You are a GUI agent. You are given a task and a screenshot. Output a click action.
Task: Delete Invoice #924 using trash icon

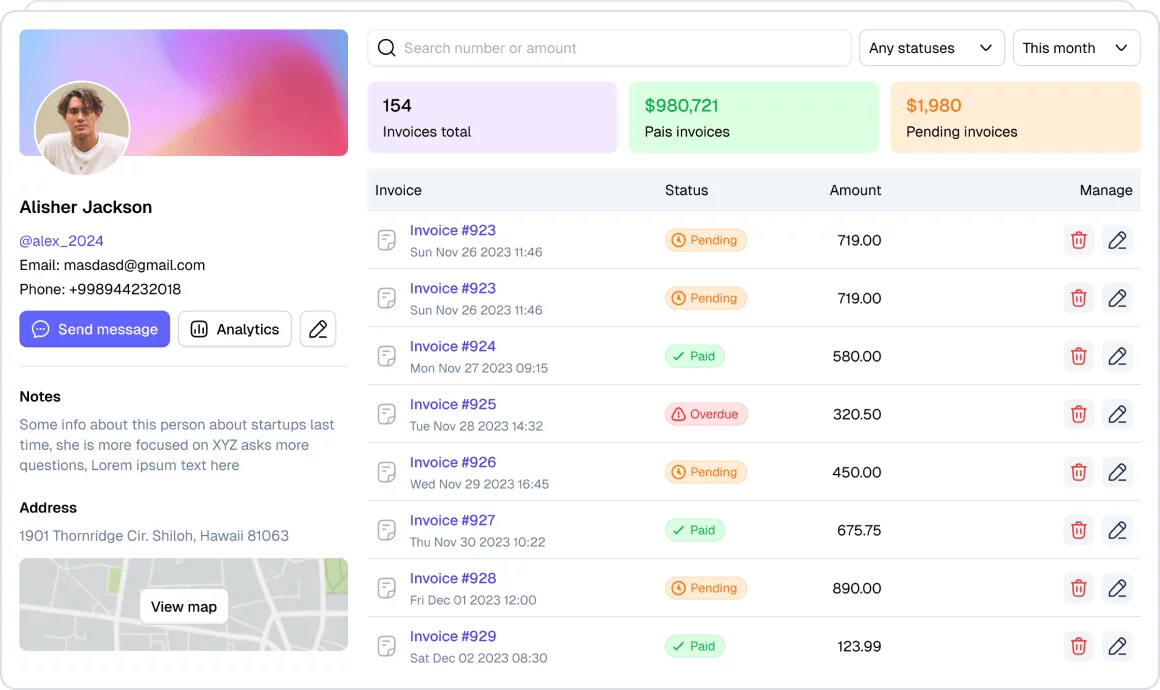[1078, 356]
